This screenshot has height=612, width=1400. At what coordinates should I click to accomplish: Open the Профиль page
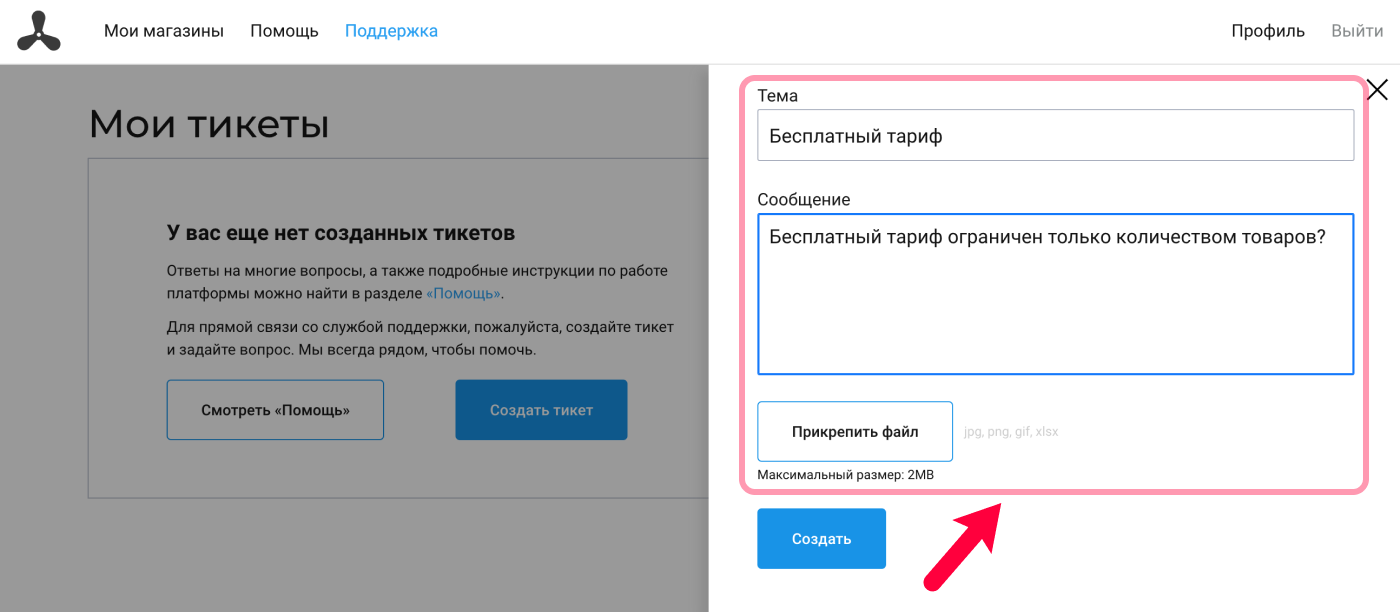[1268, 31]
